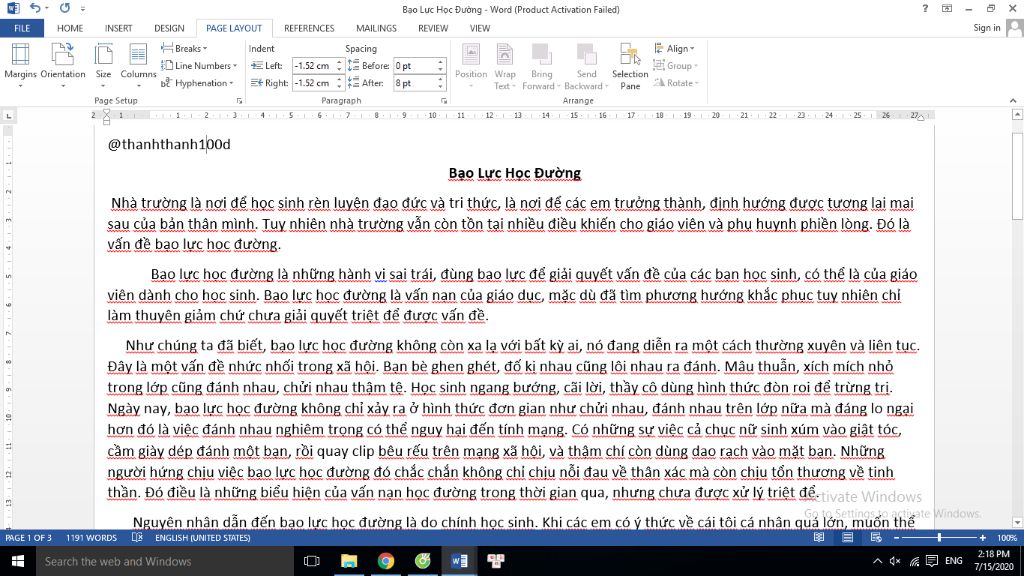Image resolution: width=1024 pixels, height=576 pixels.
Task: Open the FILE tab
Action: point(22,28)
